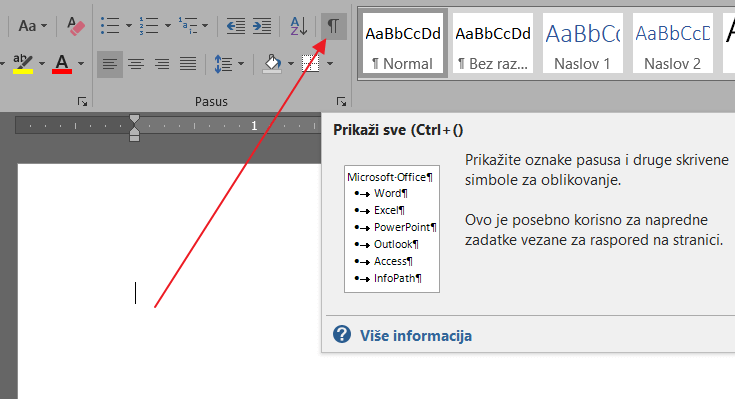The image size is (735, 399).
Task: Click the Sort A-Z icon
Action: tap(299, 26)
